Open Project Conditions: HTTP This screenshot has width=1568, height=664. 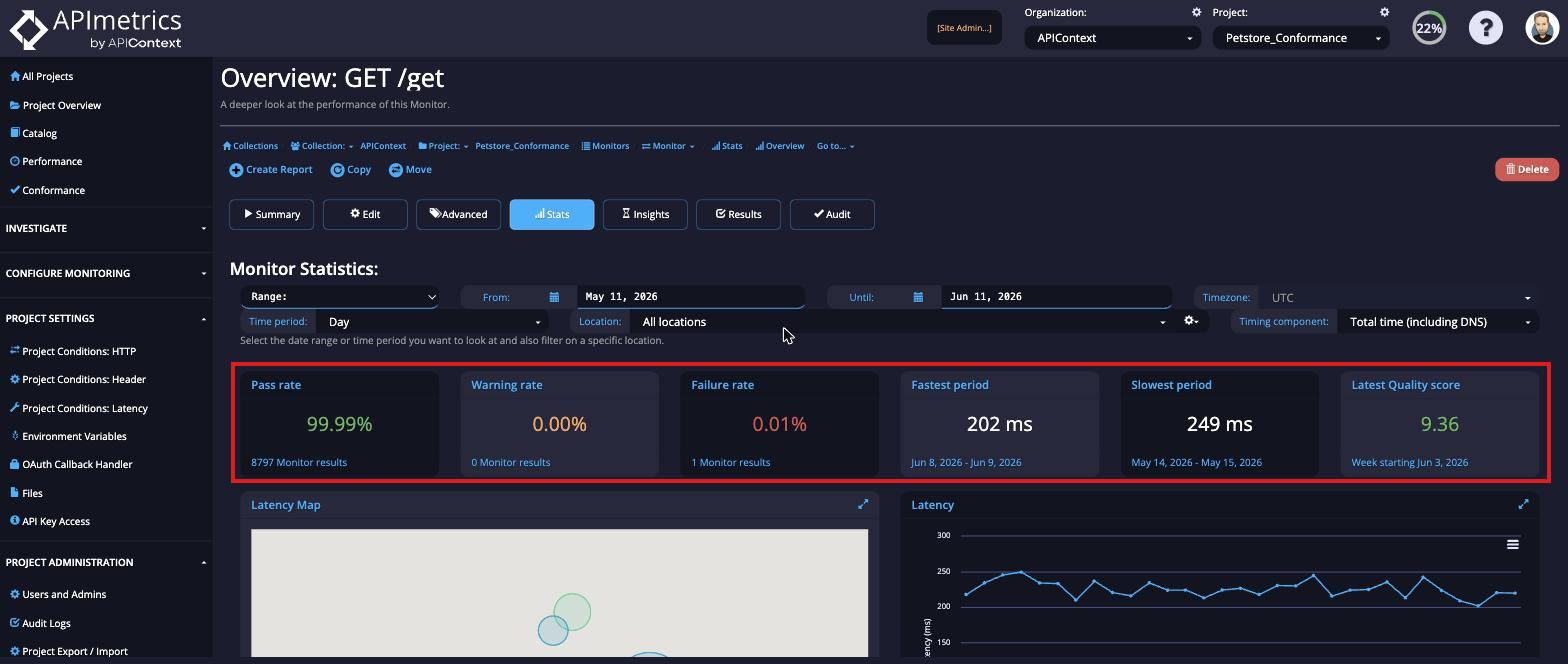pos(72,351)
